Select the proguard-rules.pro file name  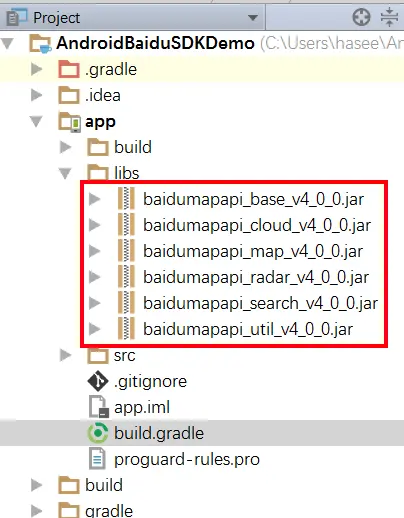click(187, 460)
